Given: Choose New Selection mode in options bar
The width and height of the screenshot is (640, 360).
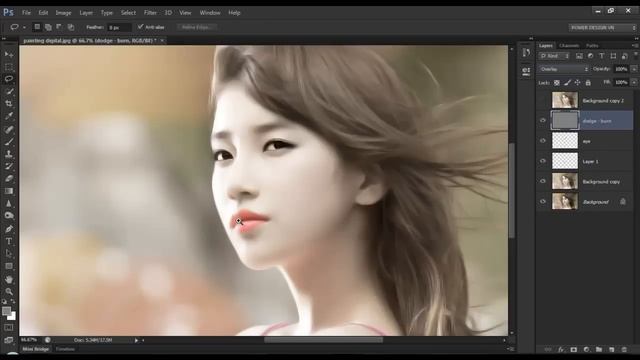Looking at the screenshot, I should click(x=37, y=27).
